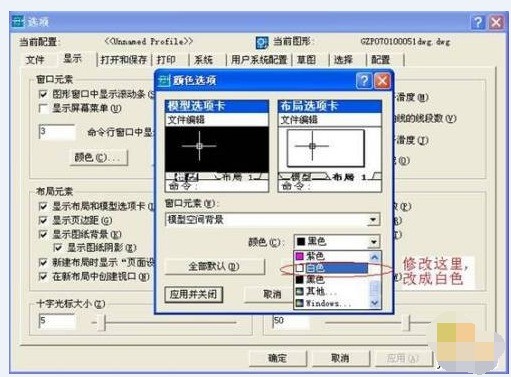Click the 布局选项卡 (Layout tab) white paper preview

point(326,148)
